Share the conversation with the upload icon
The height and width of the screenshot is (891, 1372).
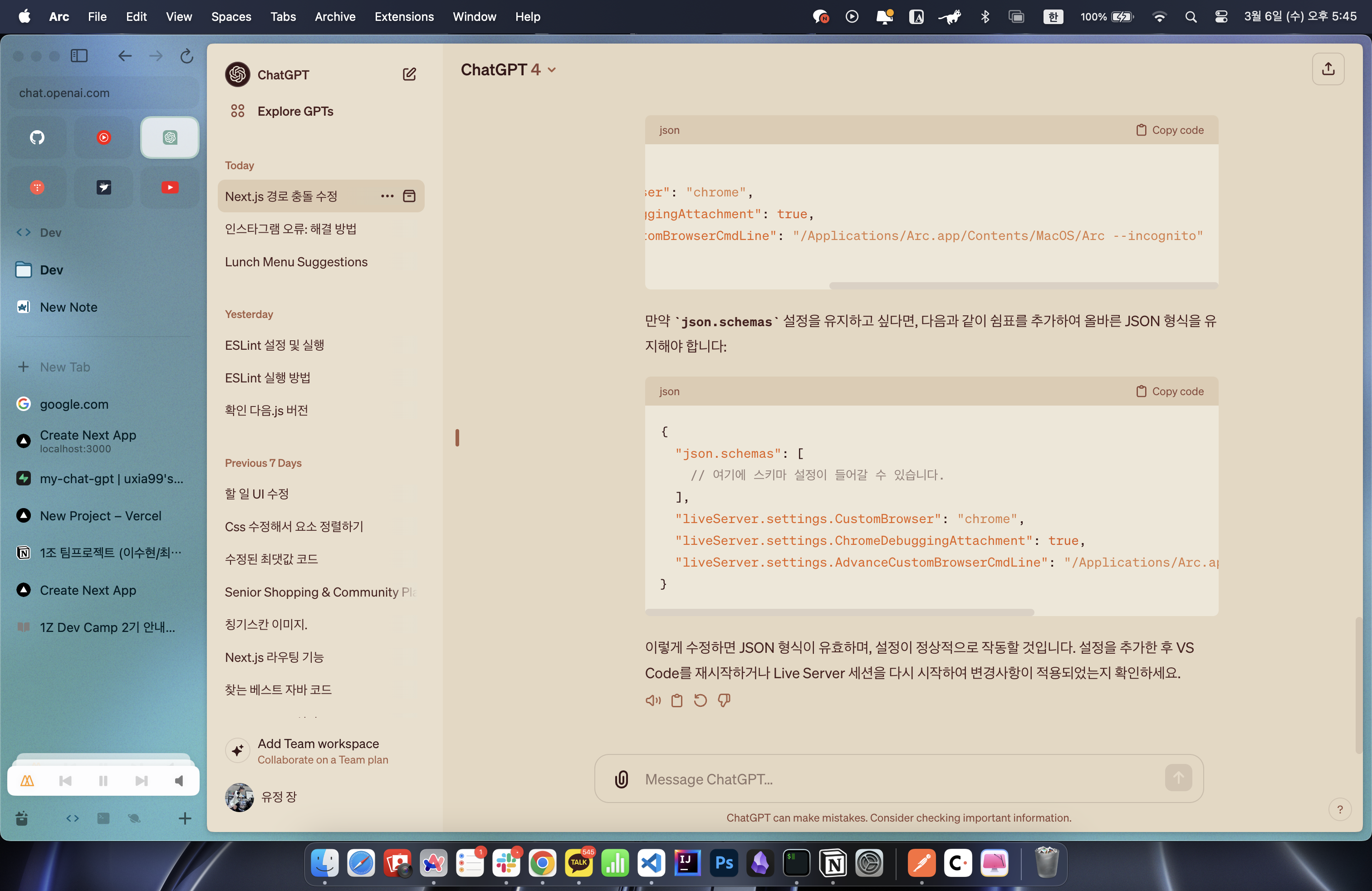(x=1328, y=69)
